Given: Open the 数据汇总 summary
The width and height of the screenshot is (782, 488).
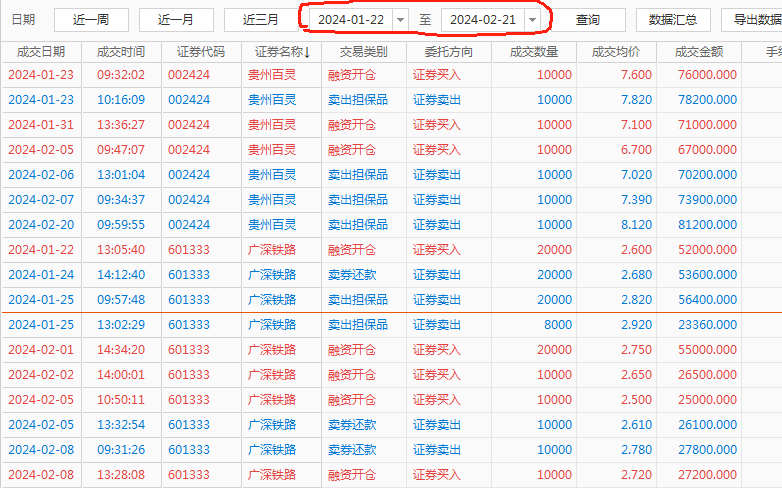Looking at the screenshot, I should tap(673, 20).
